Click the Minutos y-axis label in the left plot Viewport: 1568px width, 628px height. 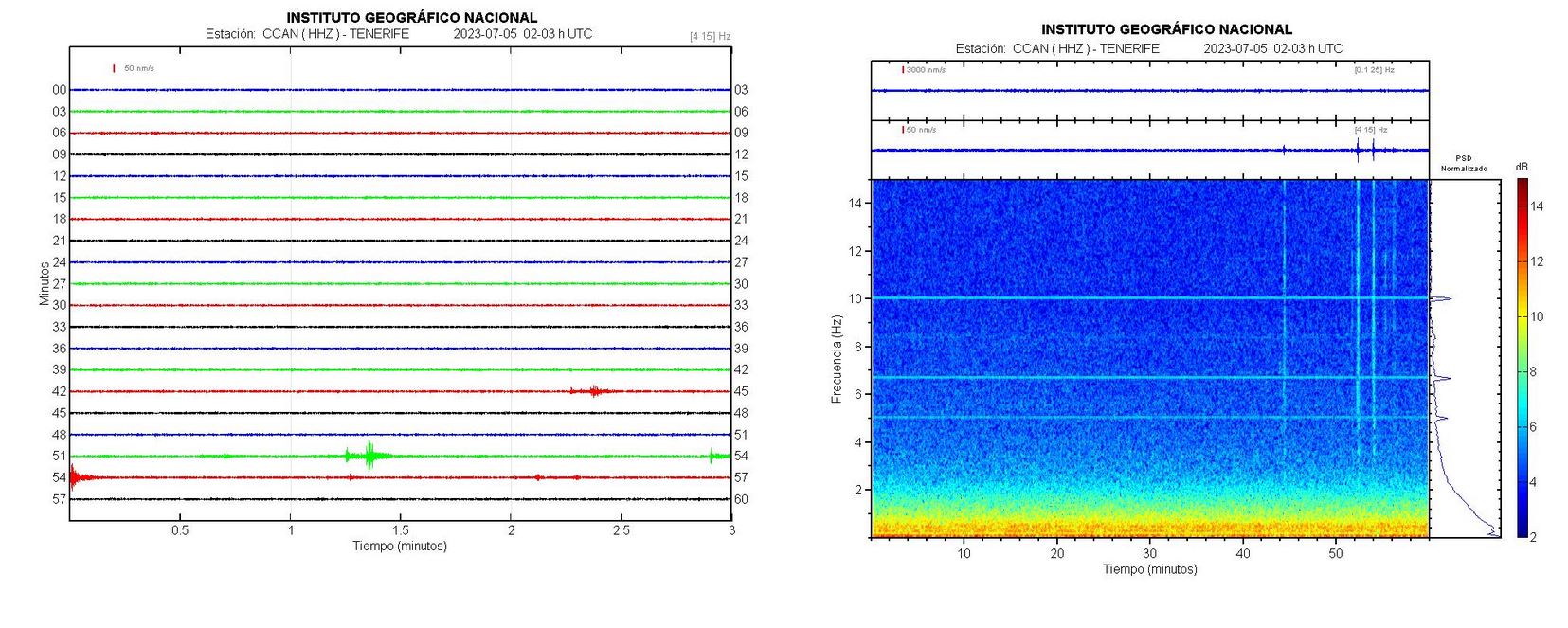[x=44, y=284]
